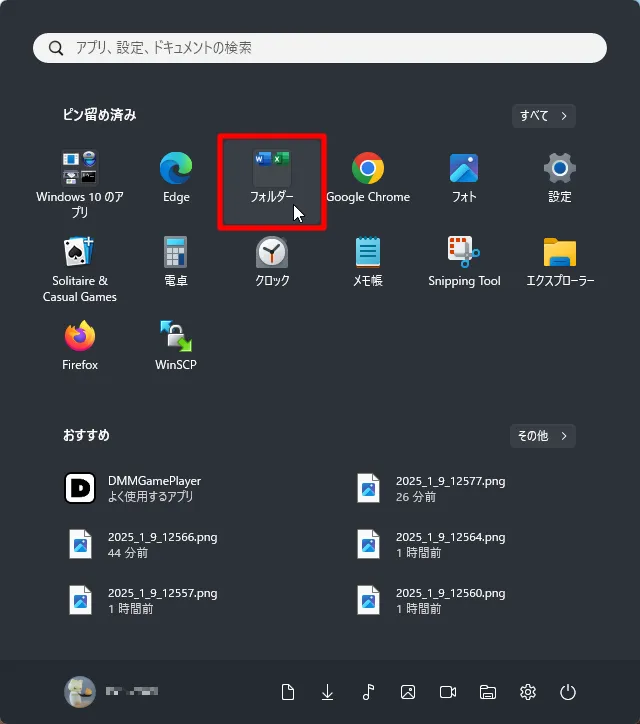
Task: Launch WinSCP
Action: click(176, 346)
